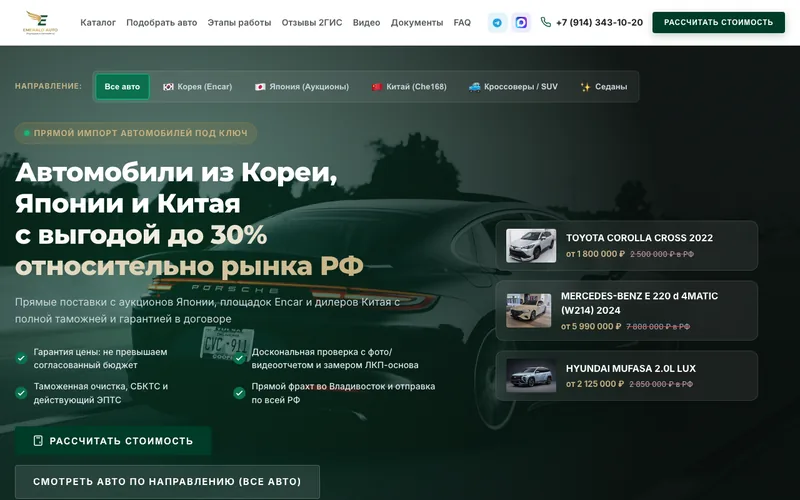
Task: Click text Таможенная очистка, СБКТС и ЭПТС
Action: pyautogui.click(x=101, y=393)
